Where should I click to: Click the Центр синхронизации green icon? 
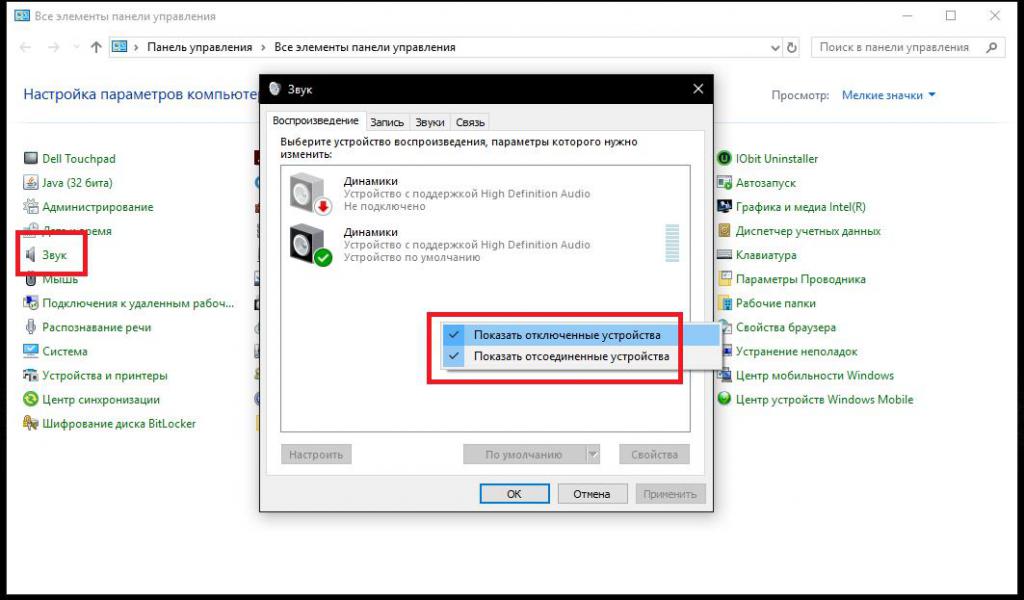pos(31,400)
